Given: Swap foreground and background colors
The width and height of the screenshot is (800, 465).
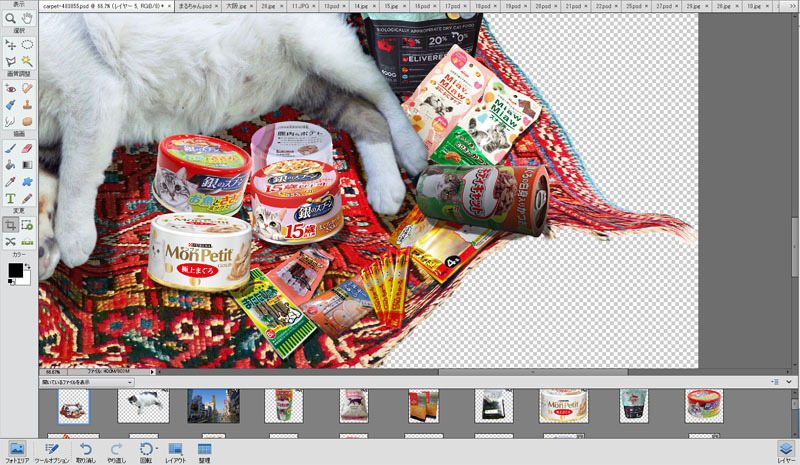Looking at the screenshot, I should tap(28, 266).
